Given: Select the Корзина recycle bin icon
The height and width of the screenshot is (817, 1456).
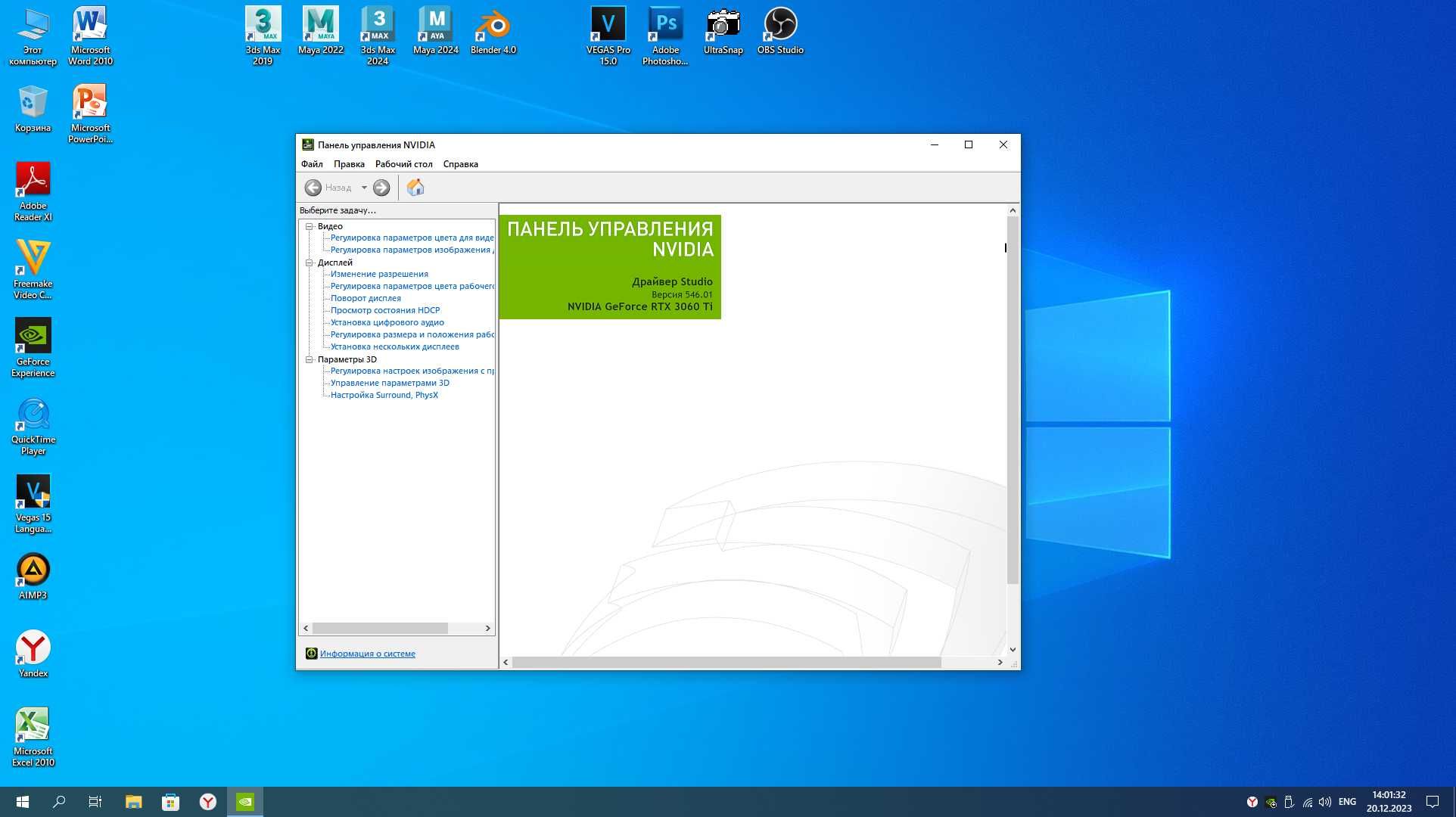Looking at the screenshot, I should (33, 108).
